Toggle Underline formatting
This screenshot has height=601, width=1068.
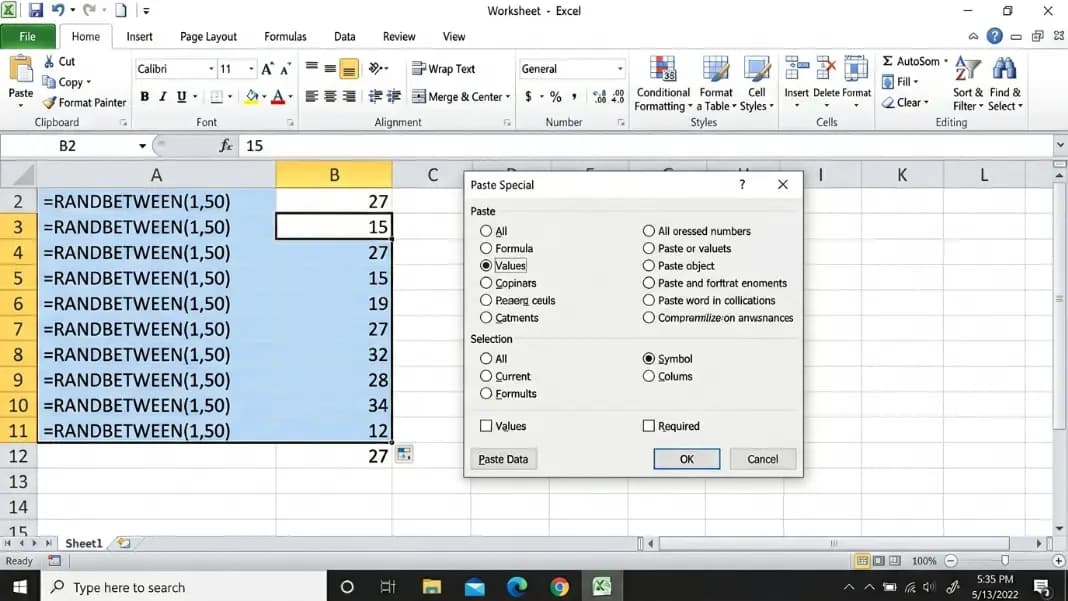(x=181, y=97)
